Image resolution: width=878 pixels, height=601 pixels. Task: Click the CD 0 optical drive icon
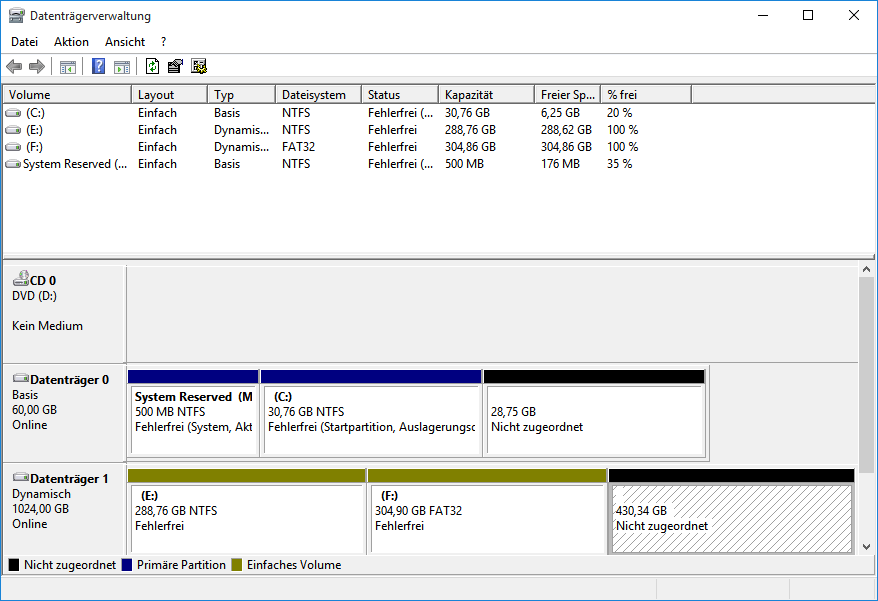pos(21,278)
